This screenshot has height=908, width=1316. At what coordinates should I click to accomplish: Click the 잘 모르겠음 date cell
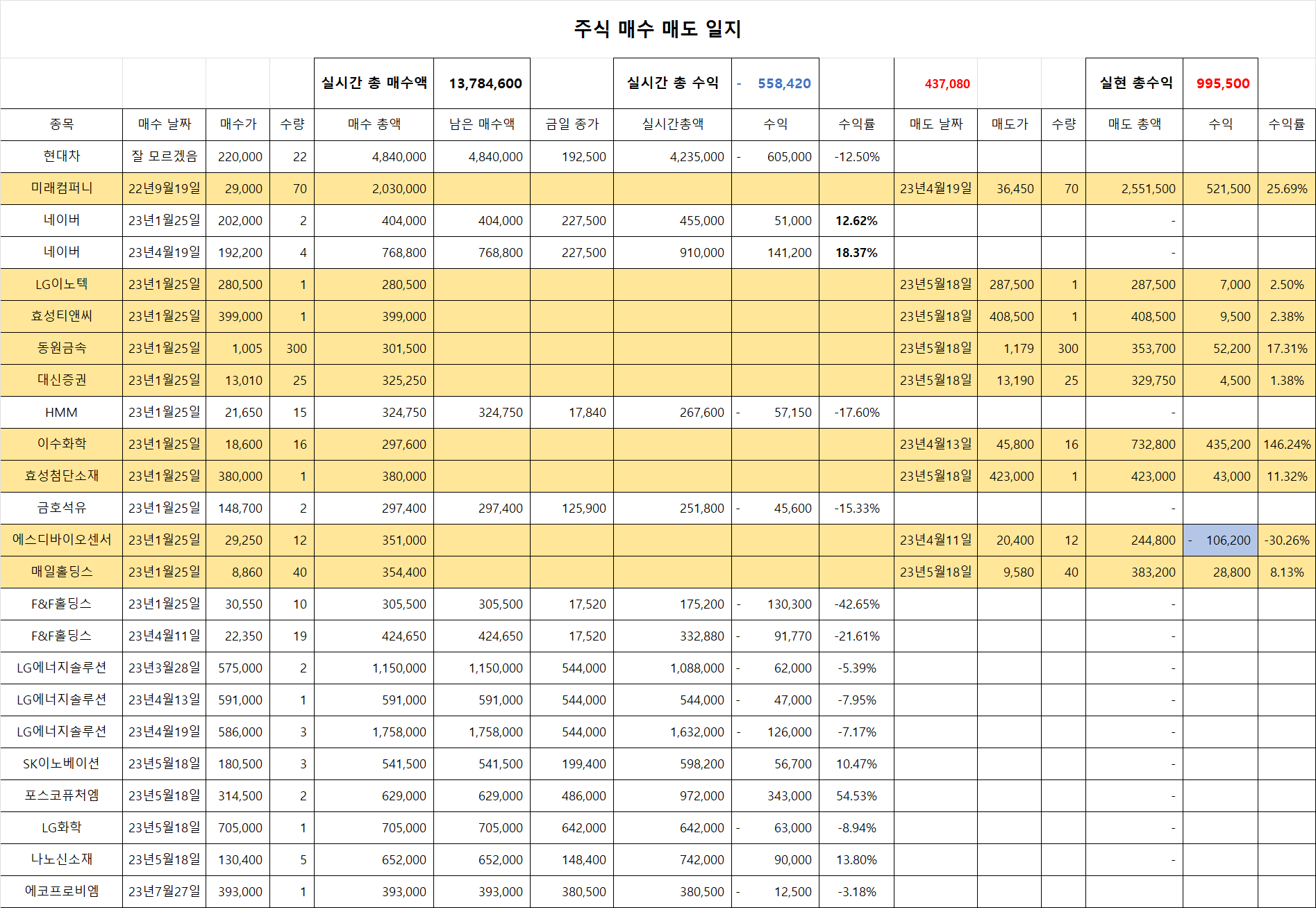164,156
